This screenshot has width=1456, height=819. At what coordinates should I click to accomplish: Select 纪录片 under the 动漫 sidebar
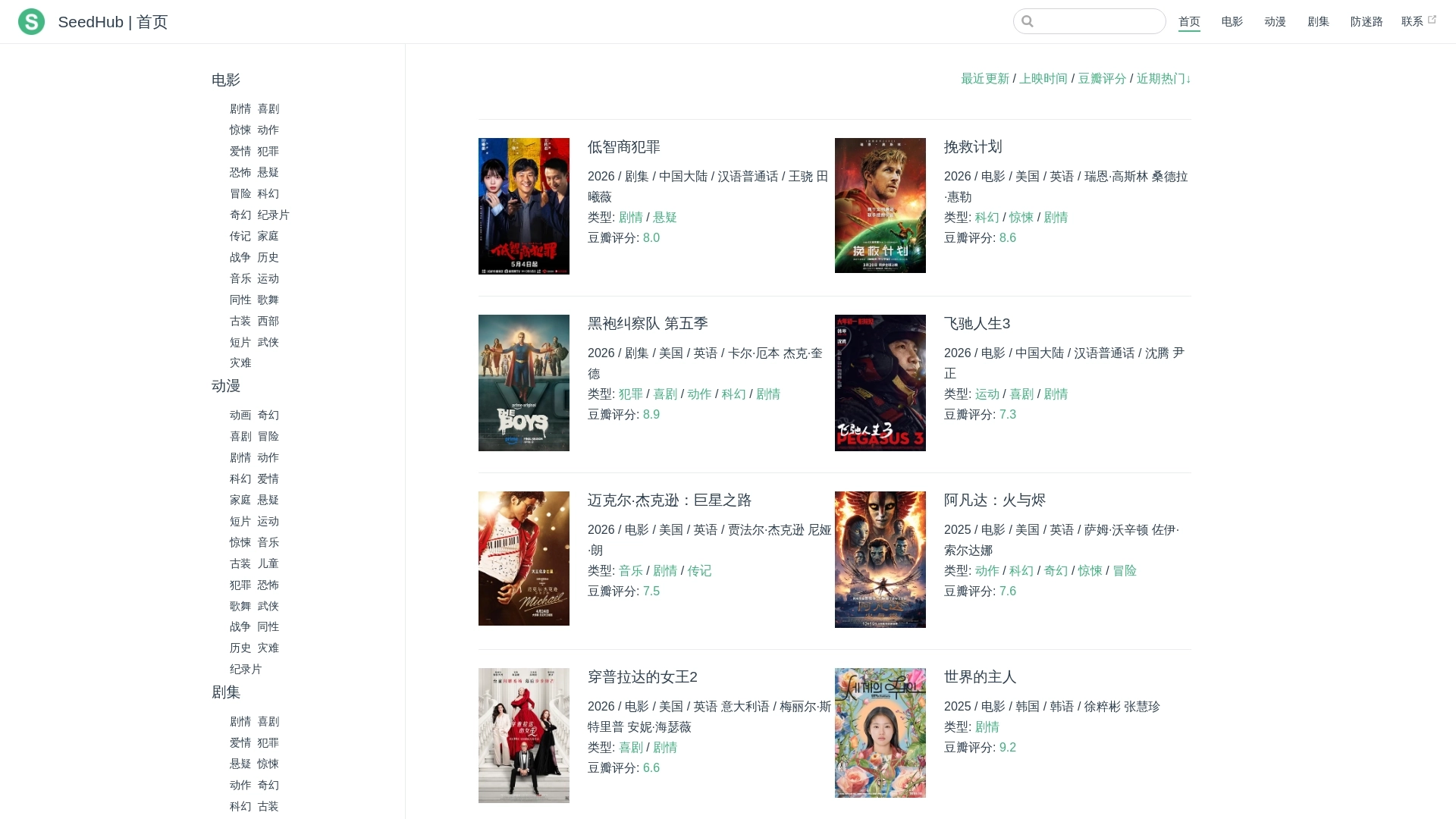(x=246, y=670)
